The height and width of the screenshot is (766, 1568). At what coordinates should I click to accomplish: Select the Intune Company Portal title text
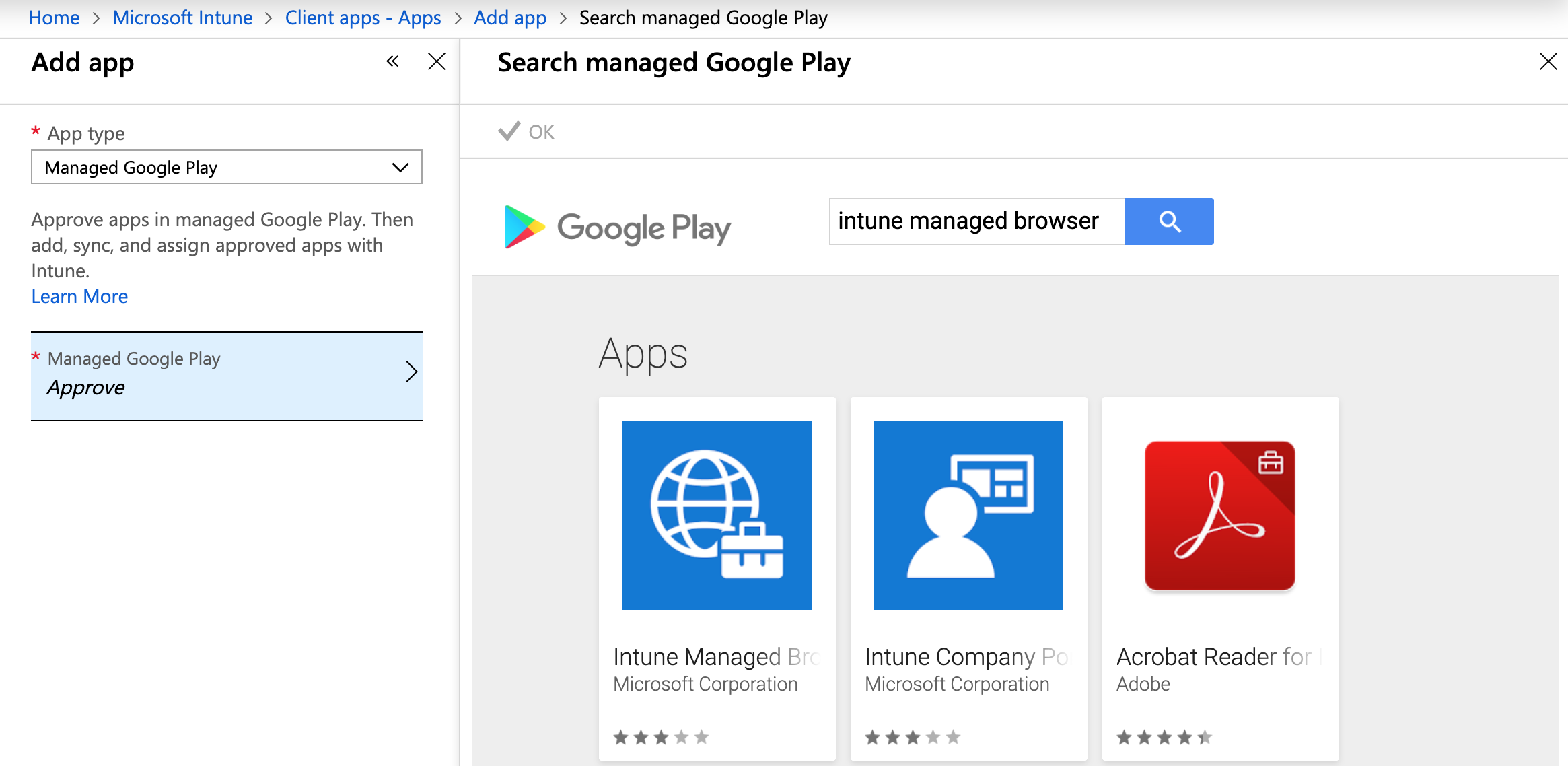point(968,656)
